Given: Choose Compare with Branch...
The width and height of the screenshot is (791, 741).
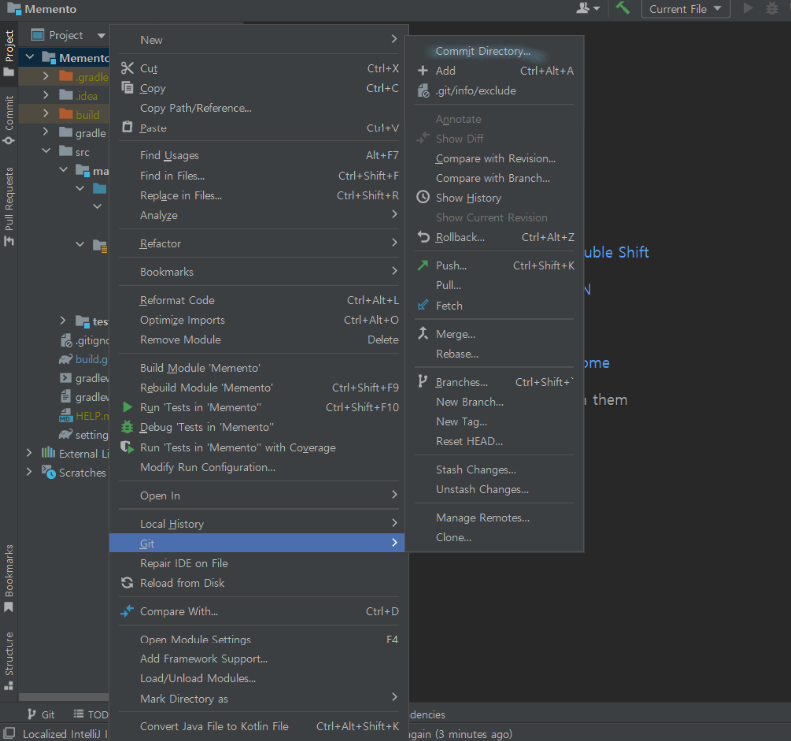Looking at the screenshot, I should pos(494,178).
